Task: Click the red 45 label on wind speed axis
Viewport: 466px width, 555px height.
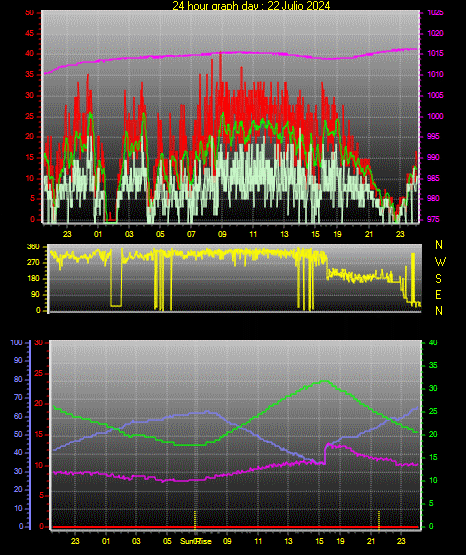Action: point(29,33)
